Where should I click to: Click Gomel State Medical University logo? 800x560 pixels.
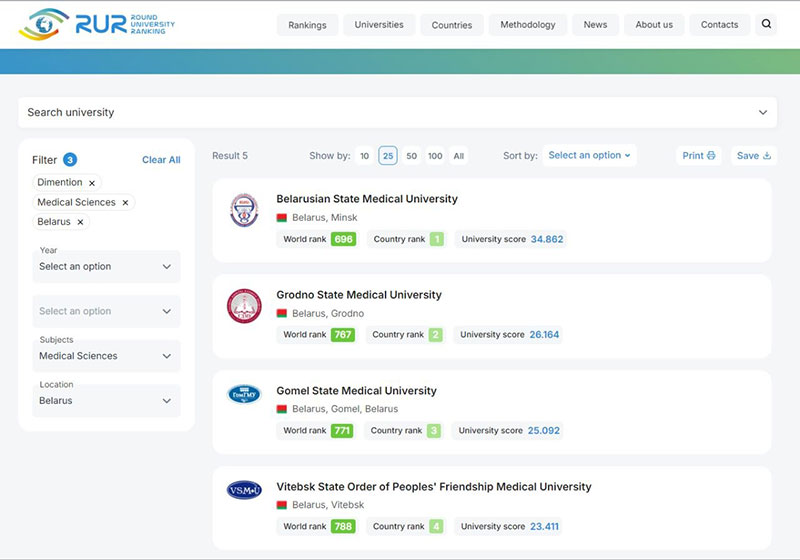point(244,394)
